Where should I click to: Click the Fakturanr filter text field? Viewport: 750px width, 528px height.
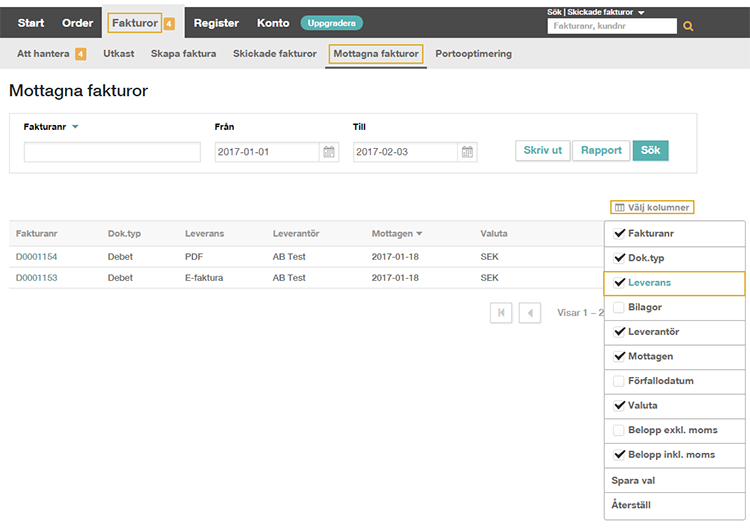[112, 152]
